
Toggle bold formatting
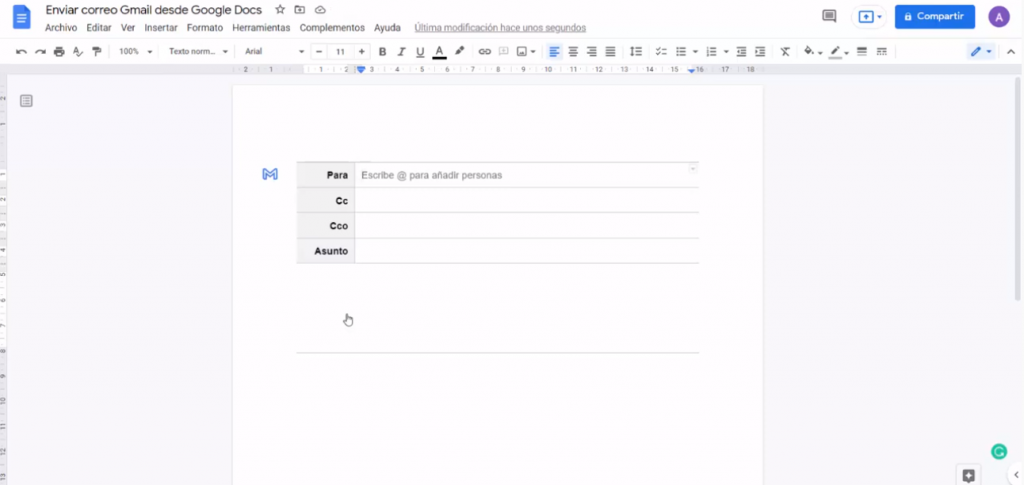point(382,51)
